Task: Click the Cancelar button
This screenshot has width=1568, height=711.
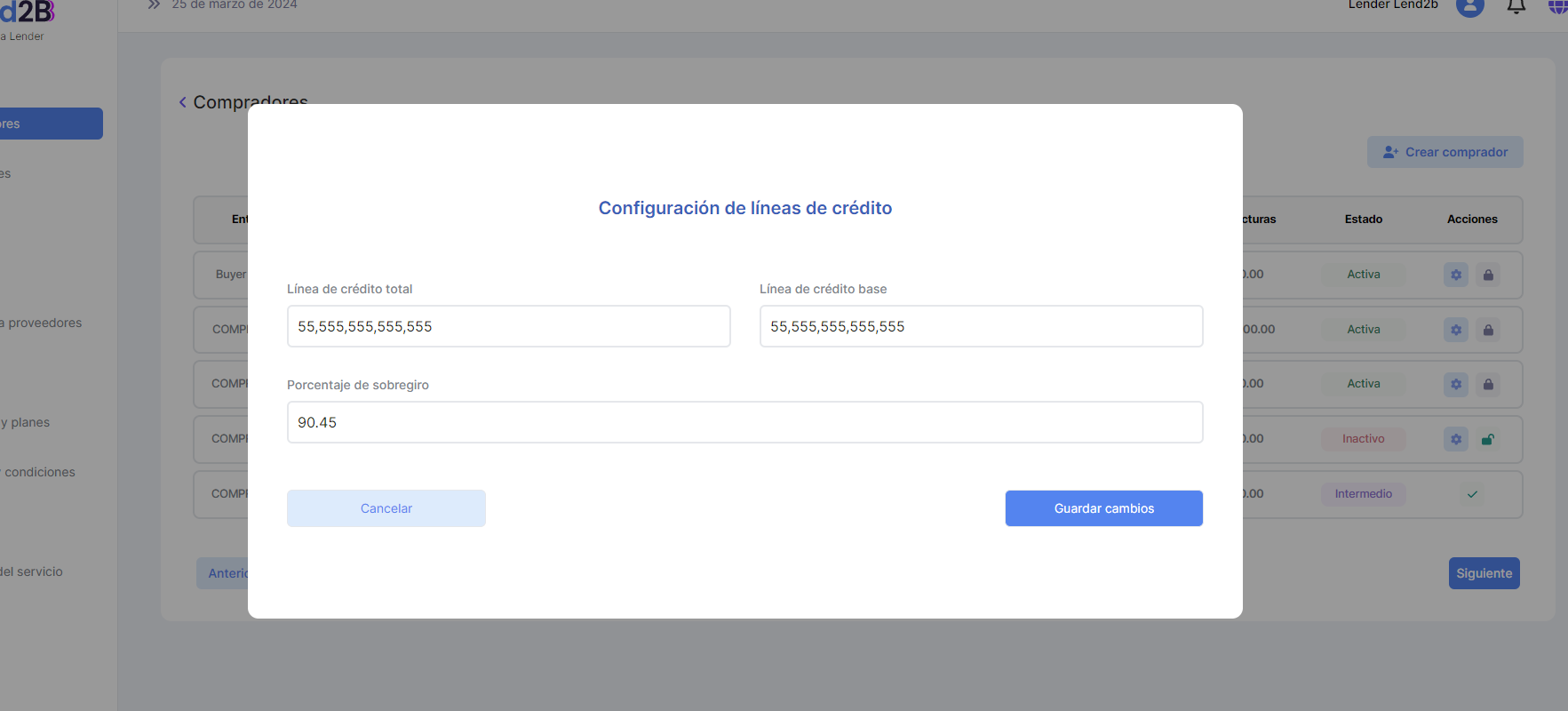Action: pyautogui.click(x=386, y=508)
